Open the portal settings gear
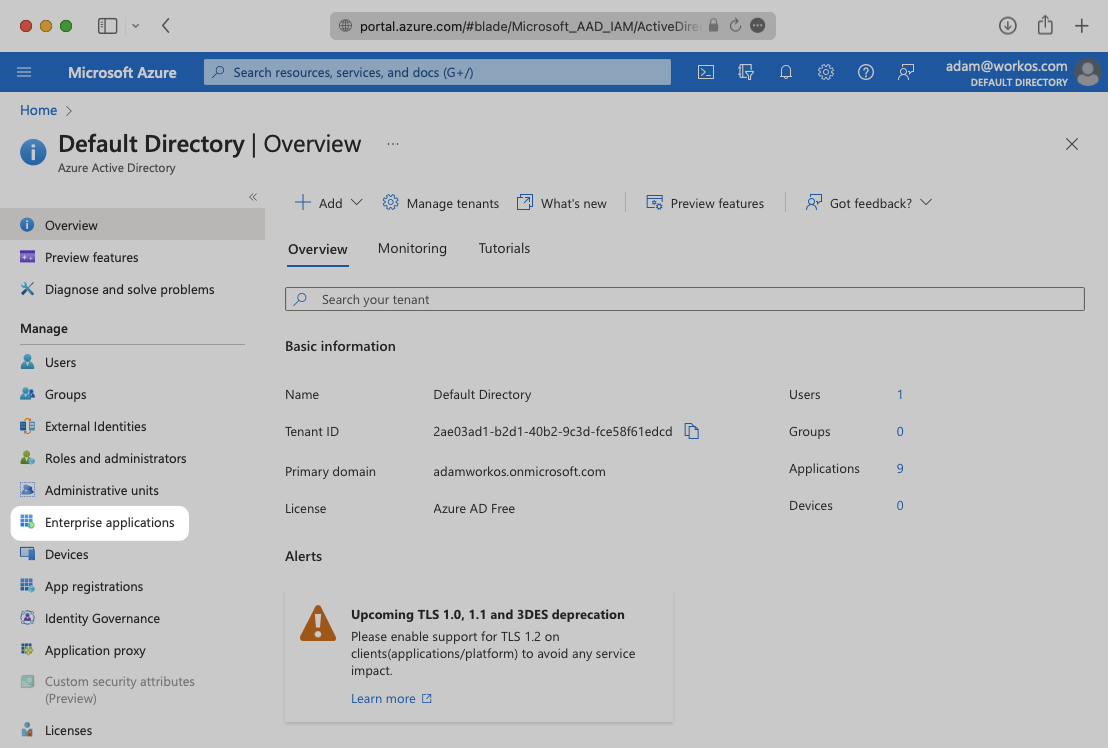The height and width of the screenshot is (748, 1108). [826, 72]
